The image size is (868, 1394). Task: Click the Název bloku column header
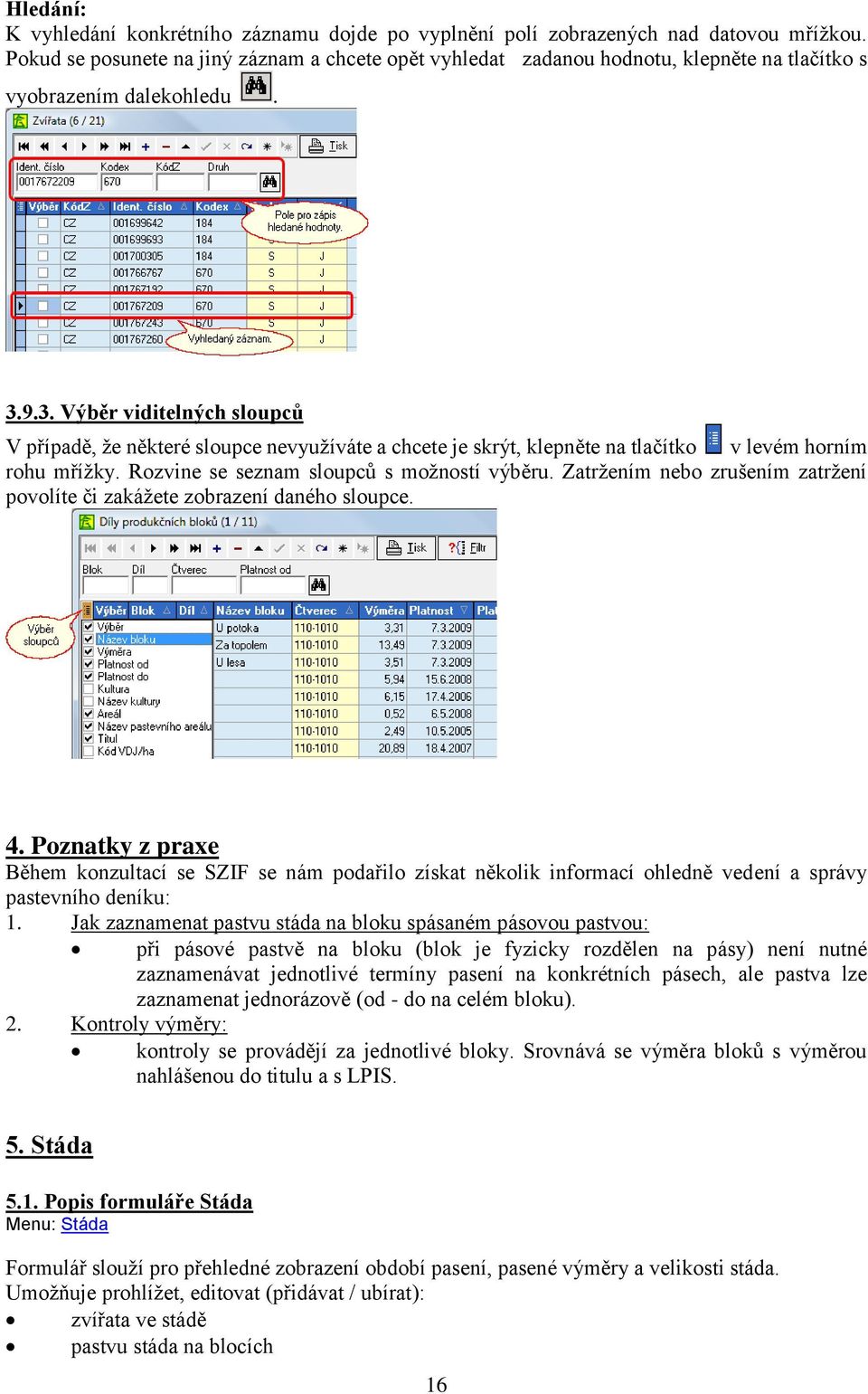tap(252, 611)
